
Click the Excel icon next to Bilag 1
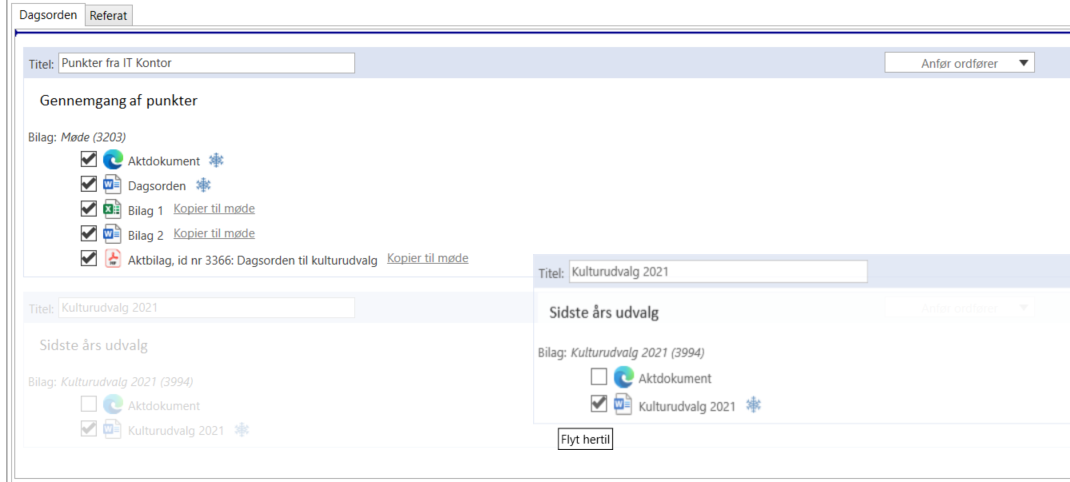(x=113, y=209)
